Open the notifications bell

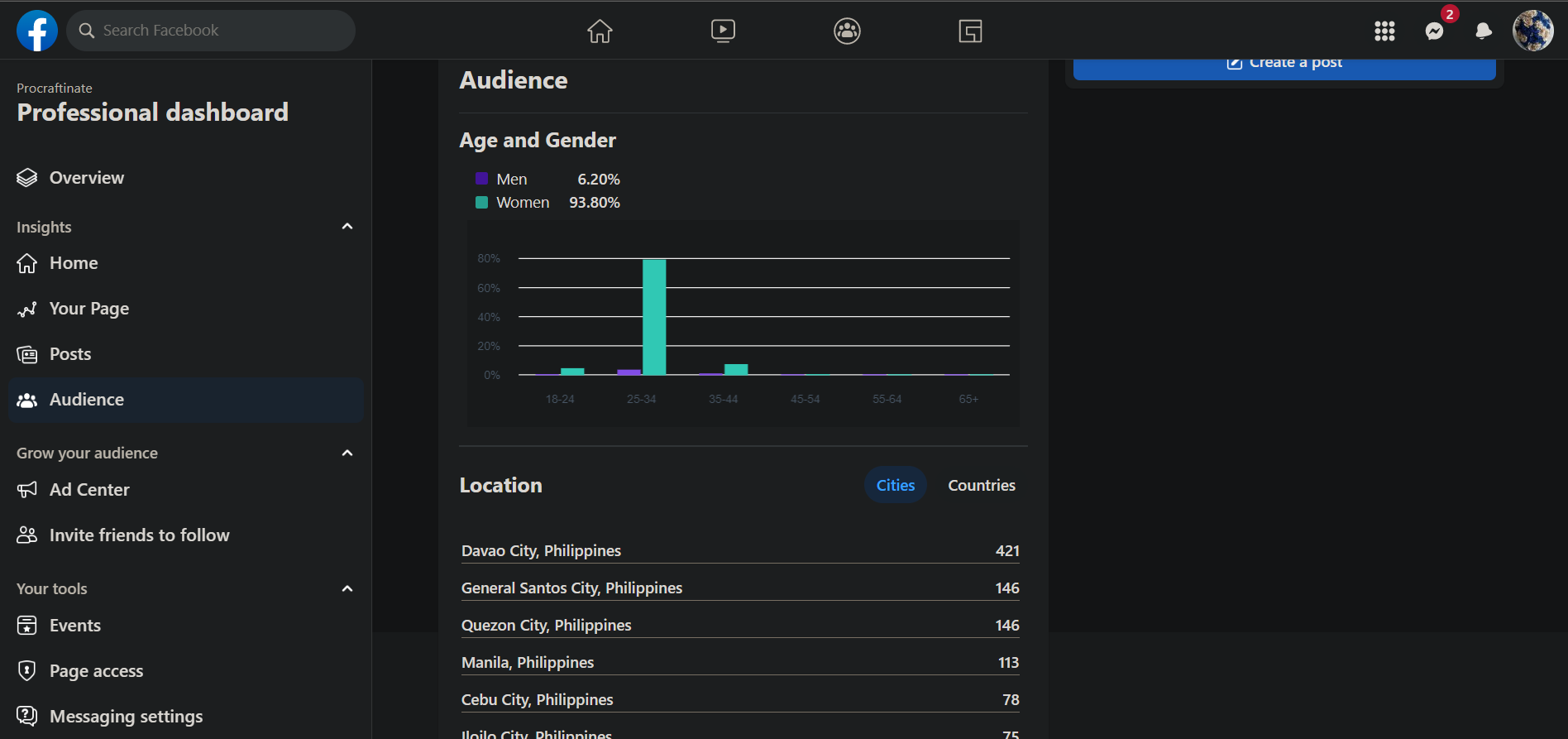[x=1484, y=31]
